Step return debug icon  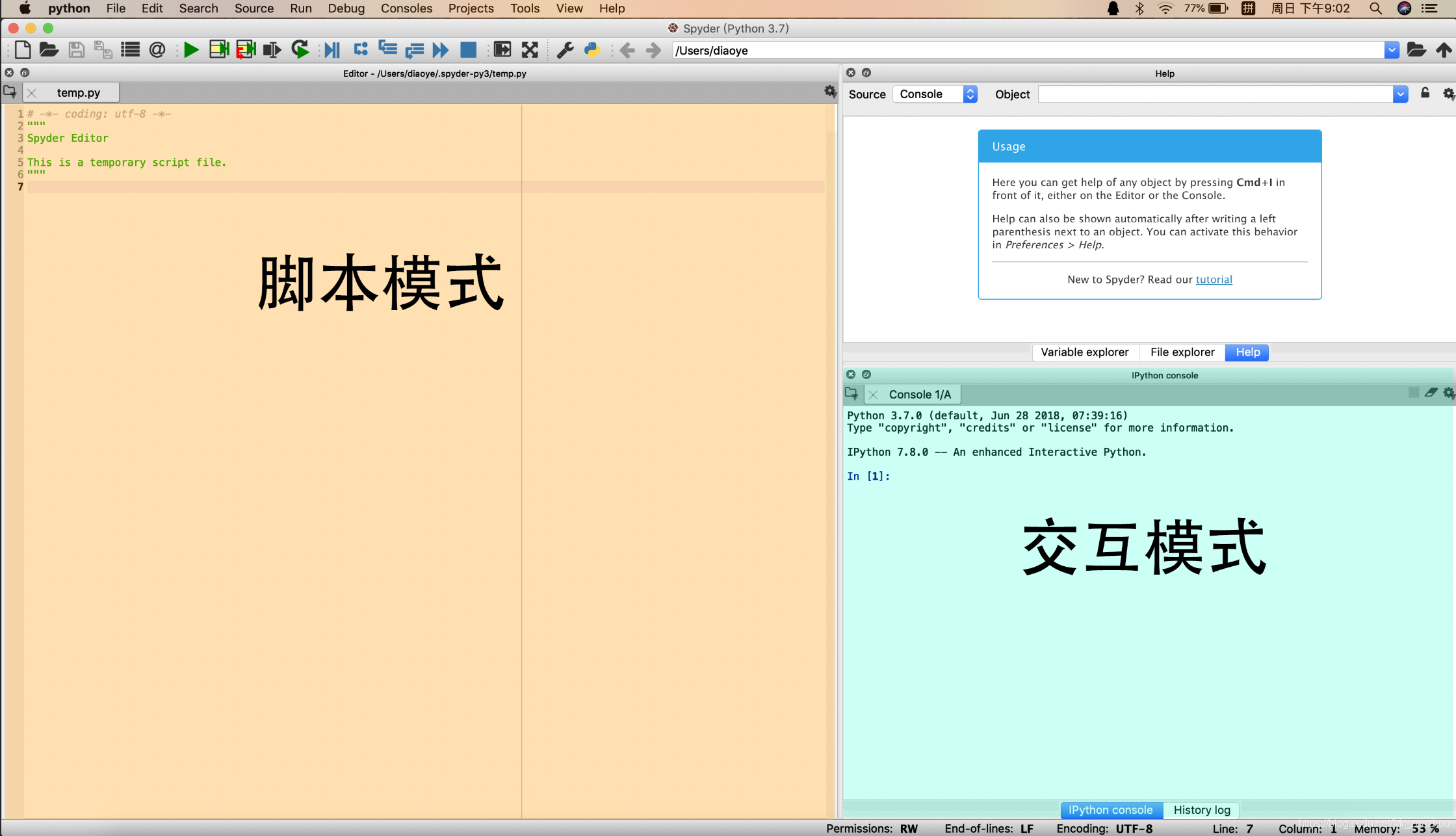(414, 50)
